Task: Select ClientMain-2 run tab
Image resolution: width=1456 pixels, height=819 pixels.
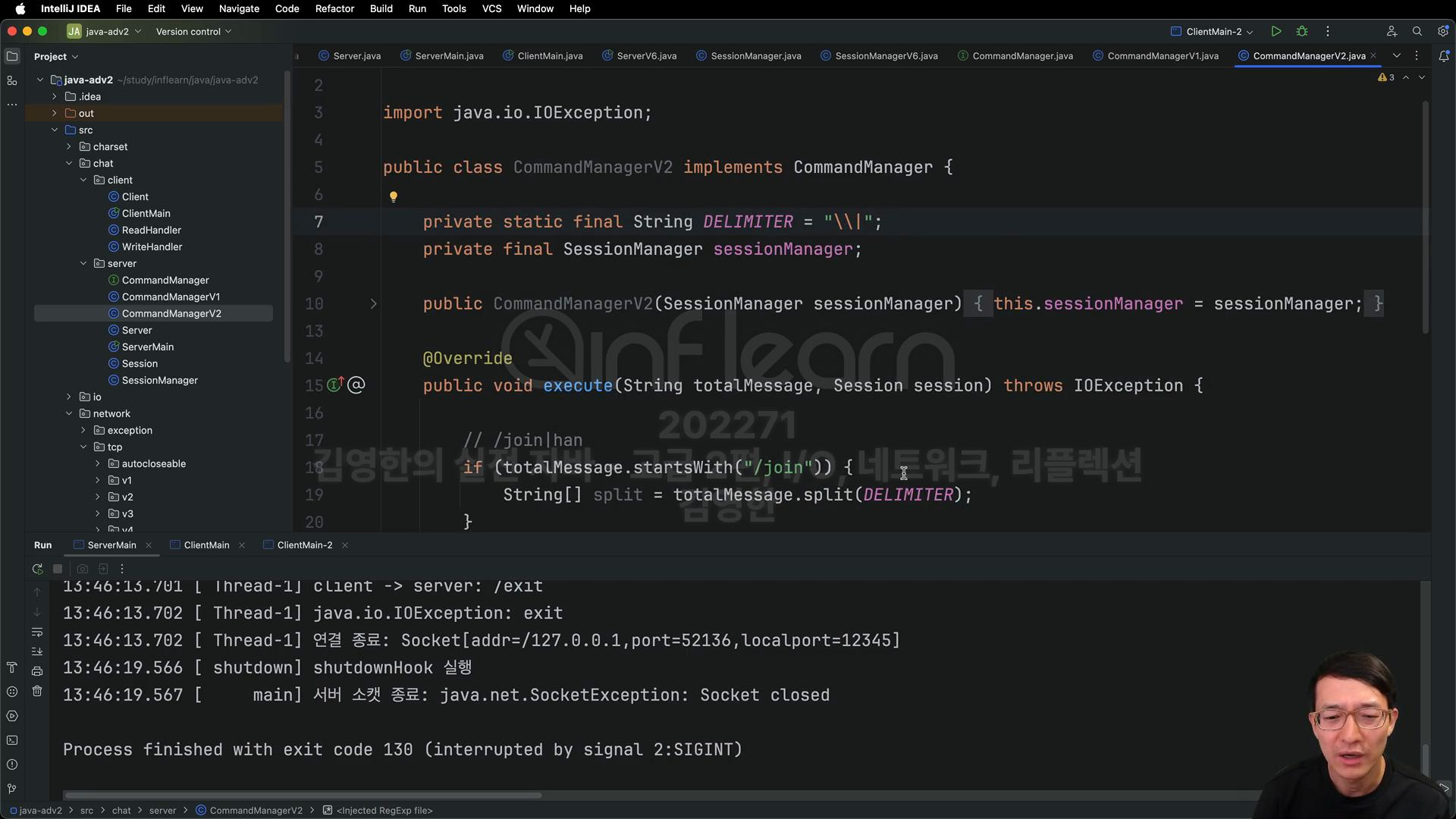Action: pyautogui.click(x=298, y=545)
